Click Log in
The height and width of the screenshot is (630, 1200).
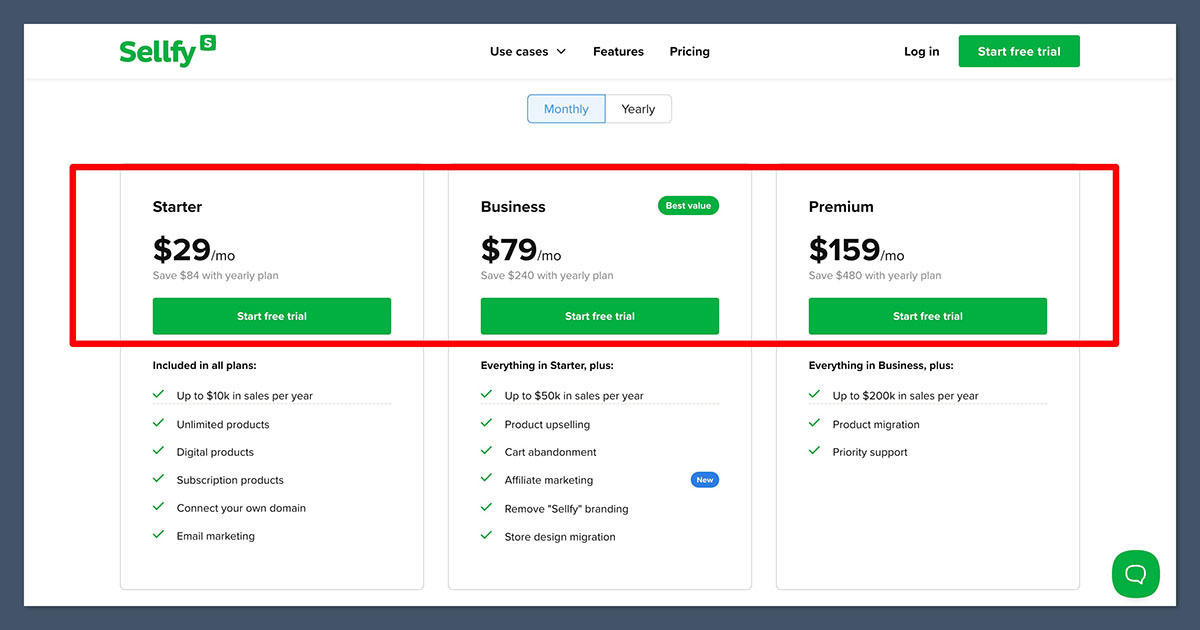coord(921,51)
